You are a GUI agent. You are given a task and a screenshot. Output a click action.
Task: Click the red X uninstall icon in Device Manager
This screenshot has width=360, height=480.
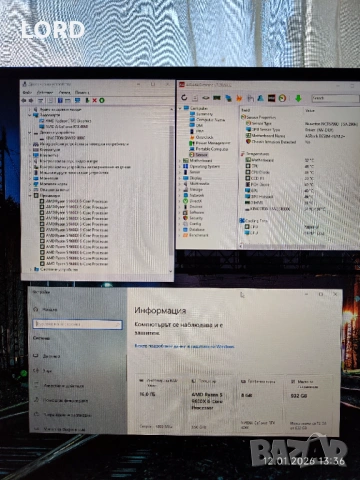(95, 100)
